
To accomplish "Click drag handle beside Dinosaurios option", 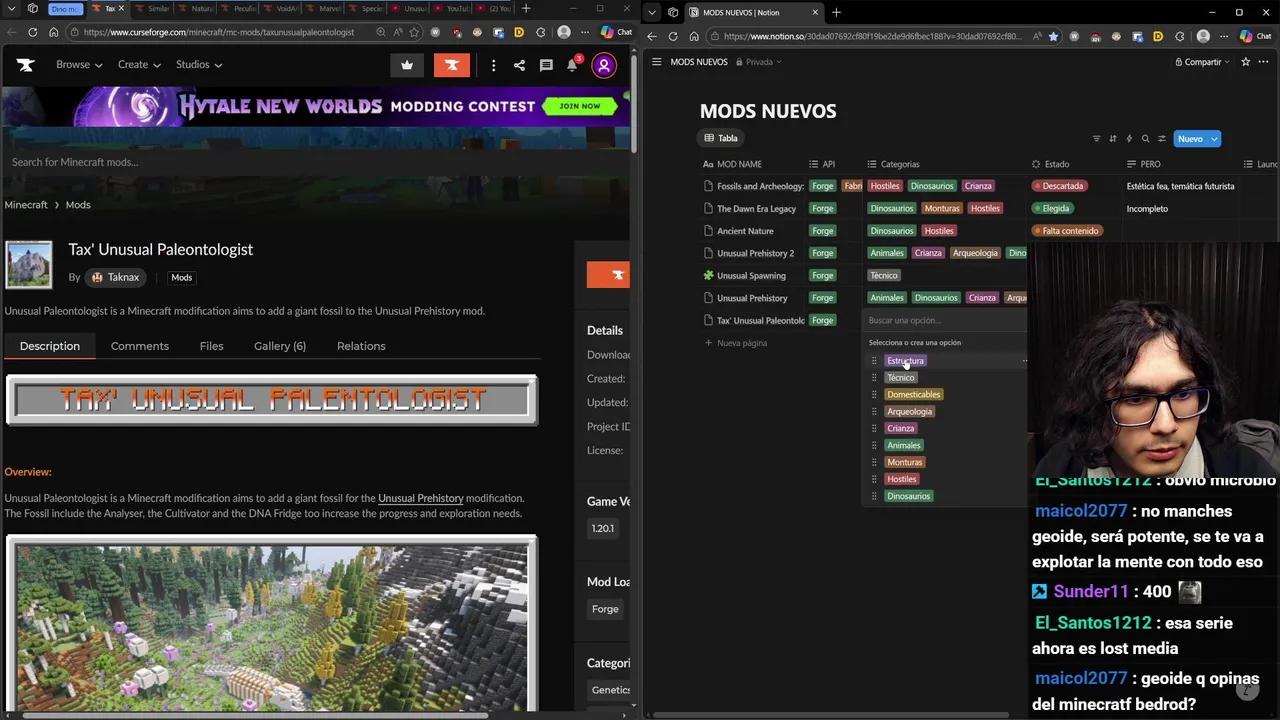I will [874, 496].
